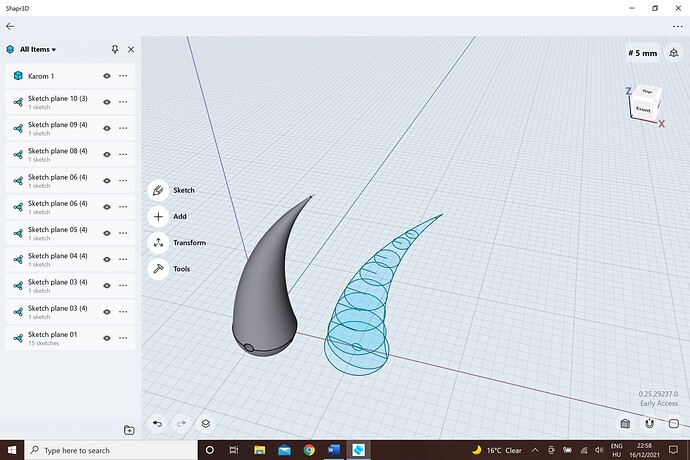The height and width of the screenshot is (460, 690).
Task: Click the Top face of orientation cube
Action: click(x=647, y=91)
